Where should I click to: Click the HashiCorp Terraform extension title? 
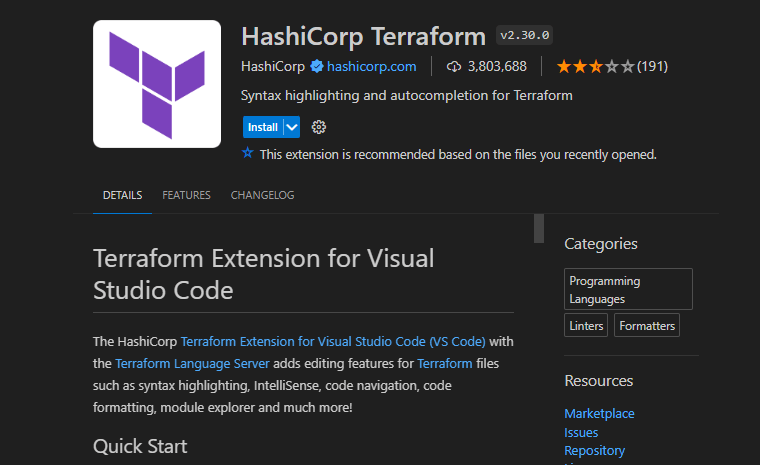coord(364,36)
